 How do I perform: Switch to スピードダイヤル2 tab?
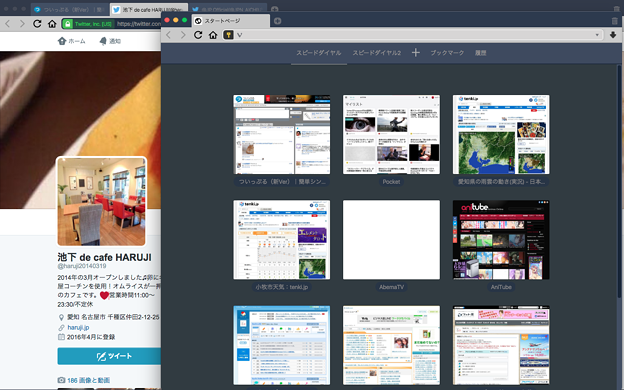(376, 53)
